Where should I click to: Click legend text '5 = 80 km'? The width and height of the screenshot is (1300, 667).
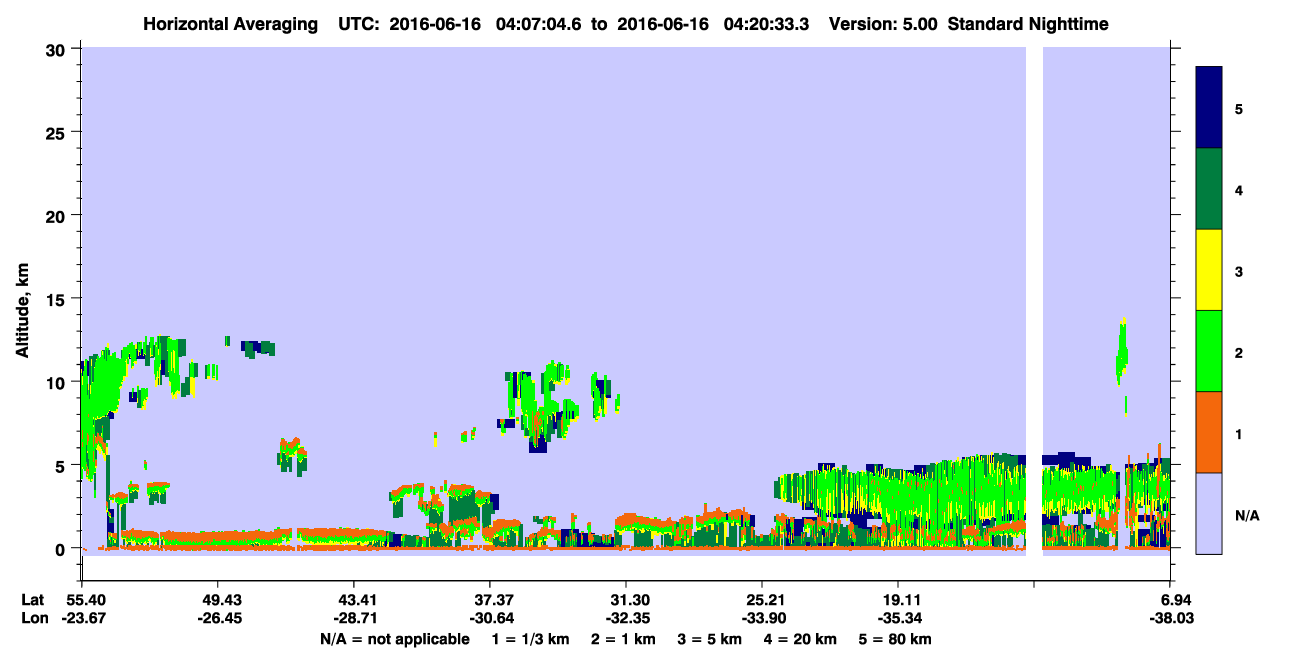pos(896,639)
